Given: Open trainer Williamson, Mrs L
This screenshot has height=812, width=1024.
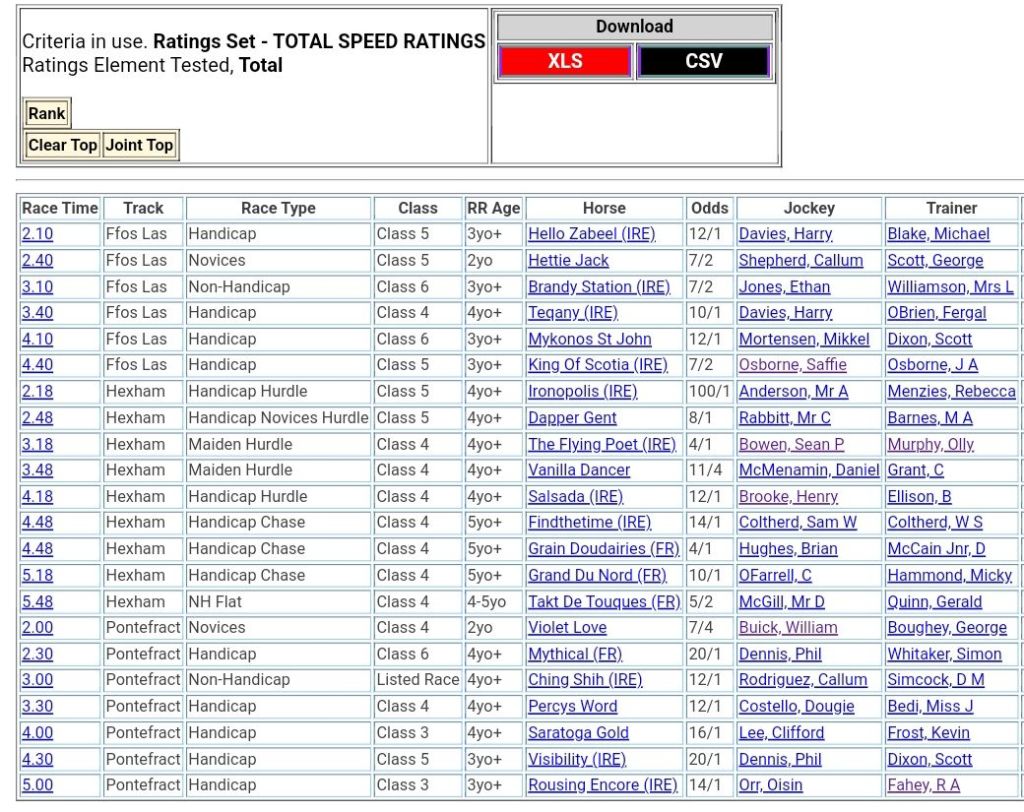Looking at the screenshot, I should pyautogui.click(x=950, y=287).
